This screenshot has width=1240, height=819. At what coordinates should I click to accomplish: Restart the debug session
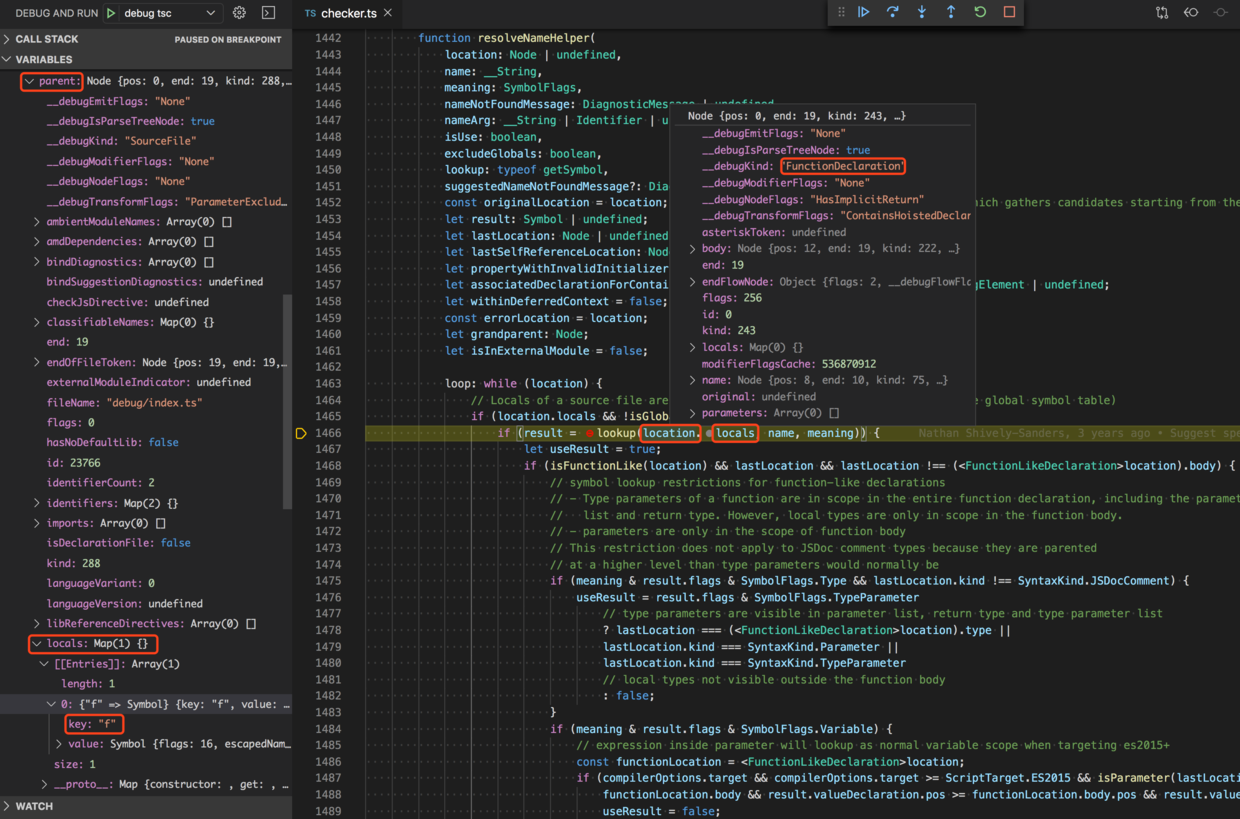click(x=980, y=12)
